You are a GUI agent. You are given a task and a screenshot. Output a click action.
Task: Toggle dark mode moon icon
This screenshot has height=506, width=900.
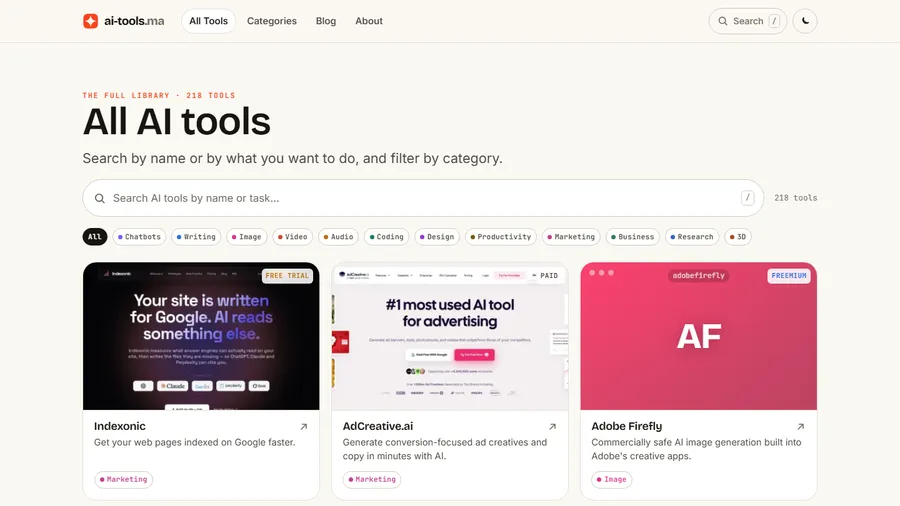805,21
